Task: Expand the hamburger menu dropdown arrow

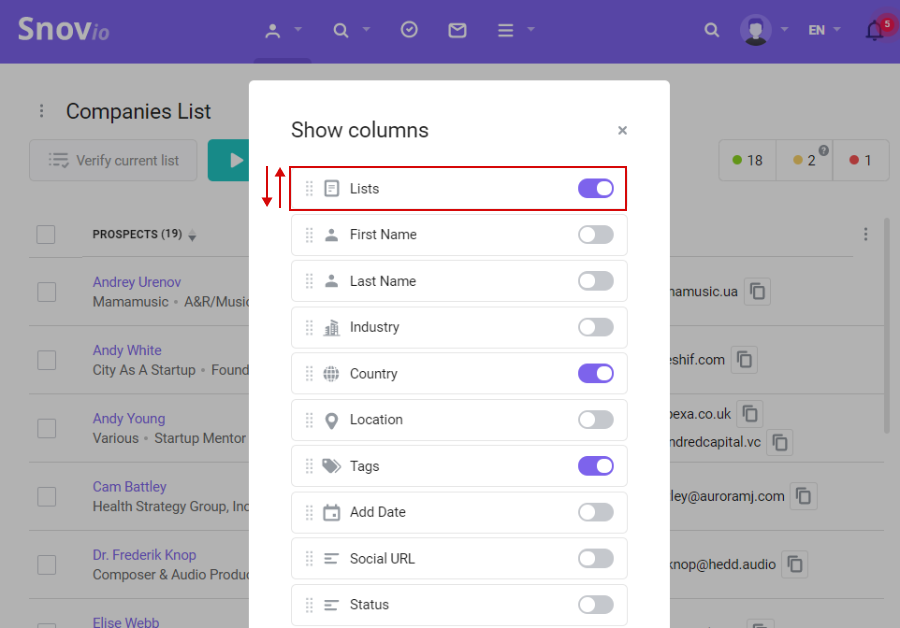Action: pyautogui.click(x=531, y=29)
